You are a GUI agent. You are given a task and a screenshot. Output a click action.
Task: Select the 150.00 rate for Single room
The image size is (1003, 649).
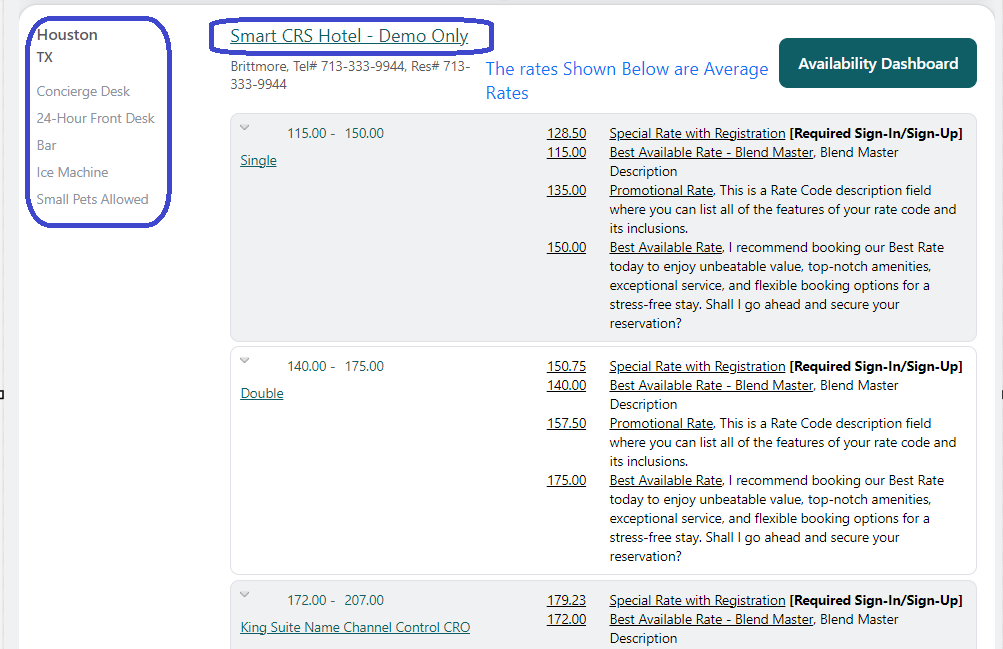click(566, 247)
